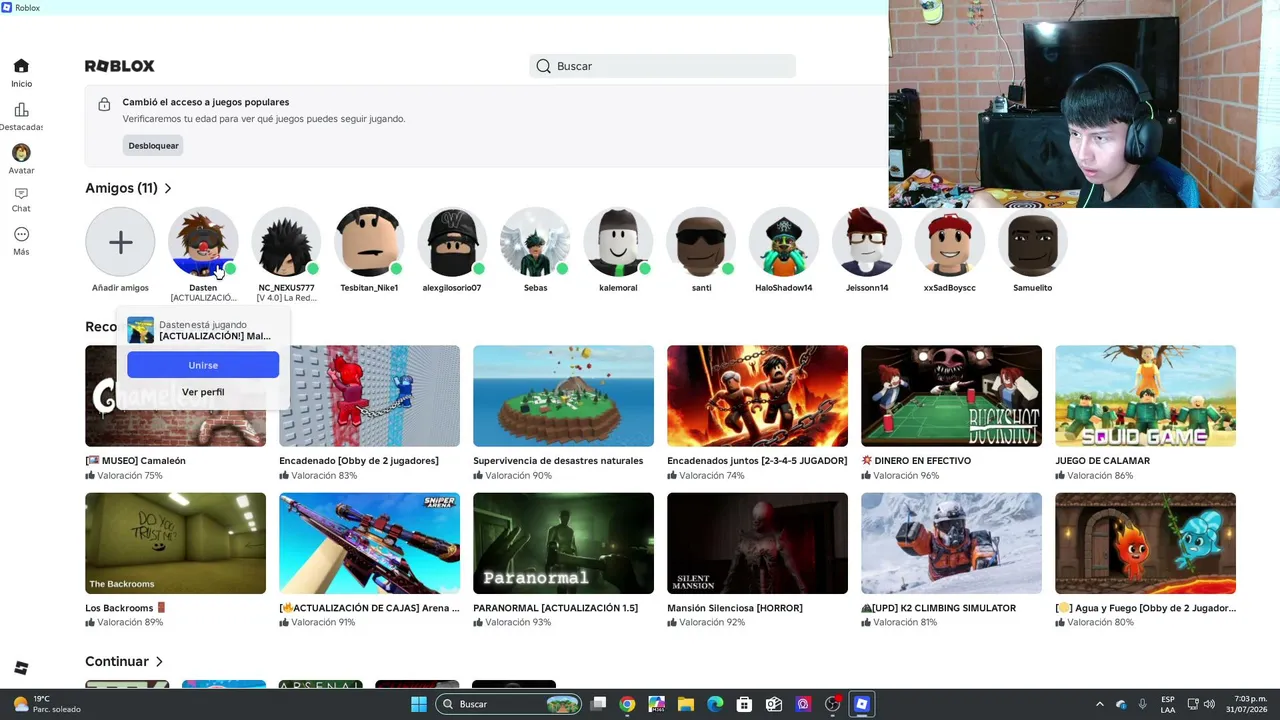Click 'Mansión Silenciosa [HORROR]' title
Screen dimensions: 1280x720
tap(734, 608)
